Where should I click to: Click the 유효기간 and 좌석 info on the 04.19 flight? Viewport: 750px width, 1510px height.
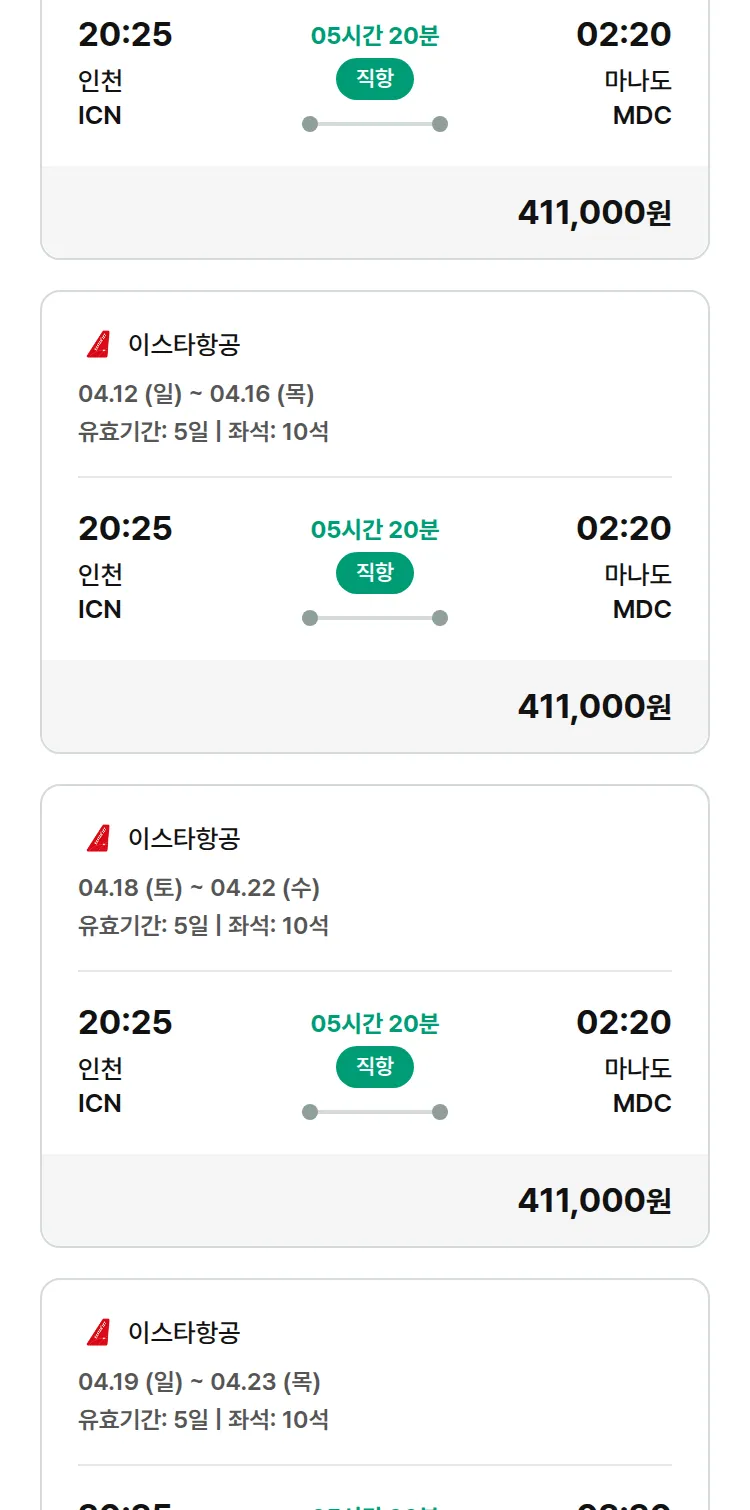pos(203,1419)
